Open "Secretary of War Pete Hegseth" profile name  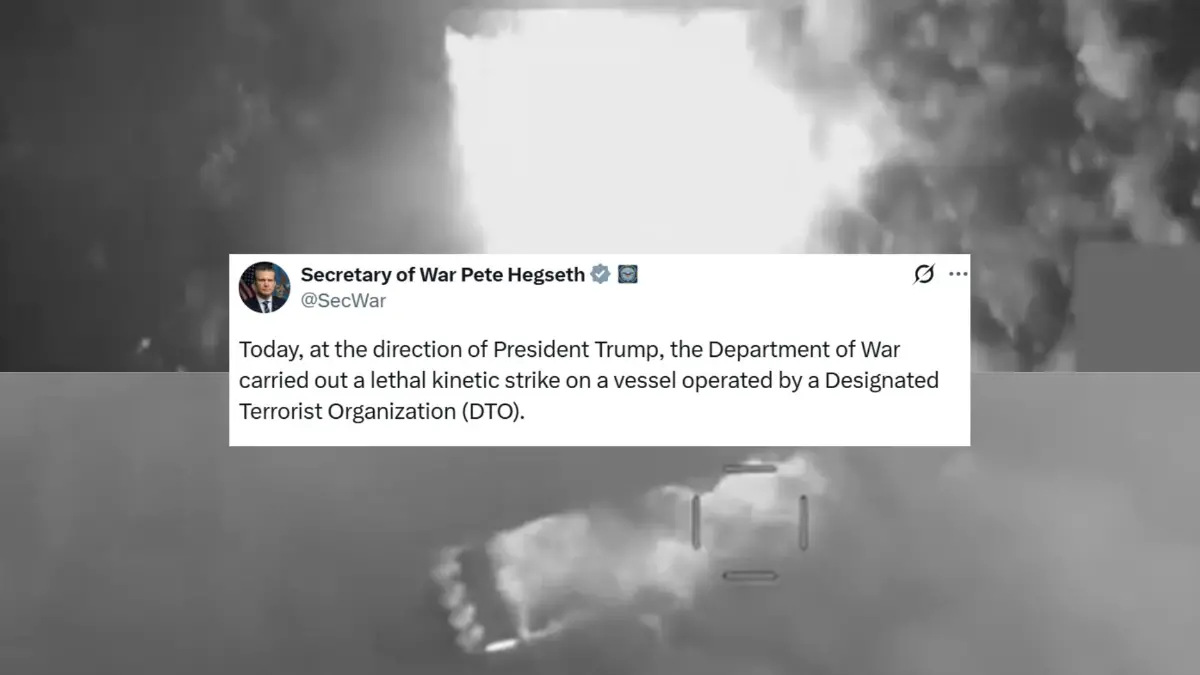(443, 275)
